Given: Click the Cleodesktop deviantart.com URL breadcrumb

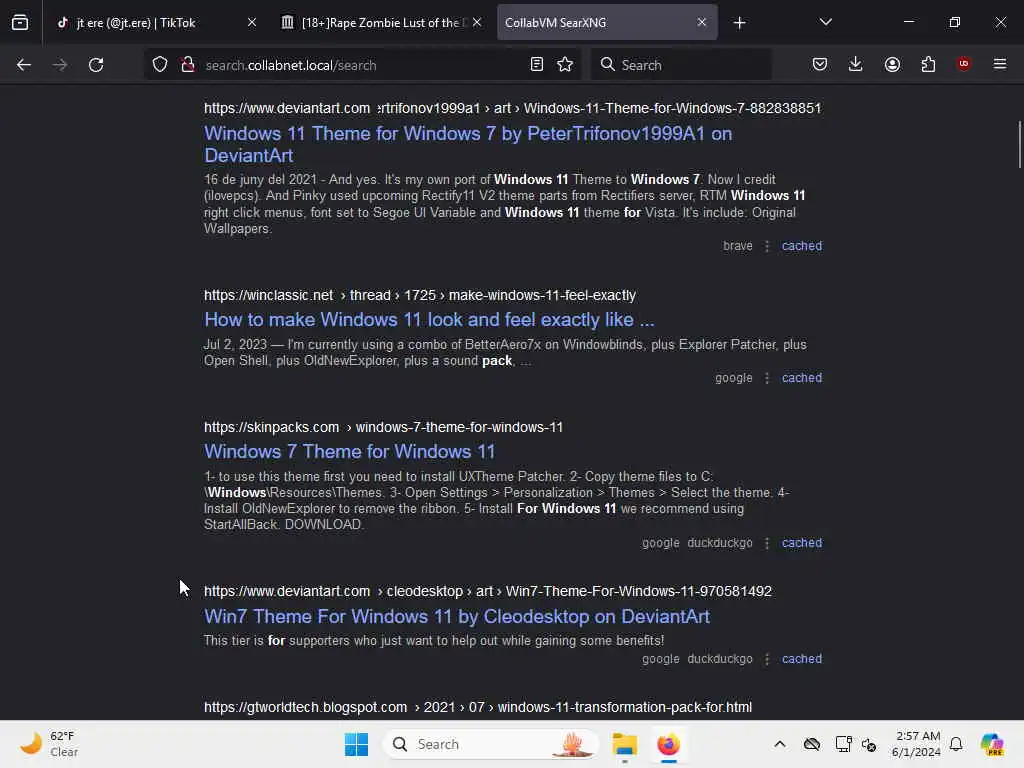Looking at the screenshot, I should tap(488, 591).
